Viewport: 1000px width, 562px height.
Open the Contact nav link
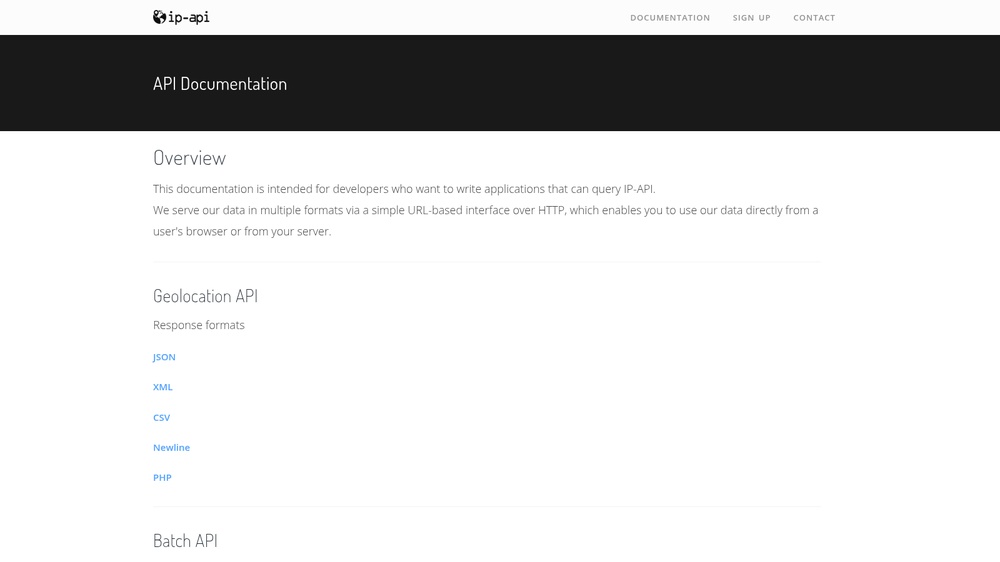[814, 18]
